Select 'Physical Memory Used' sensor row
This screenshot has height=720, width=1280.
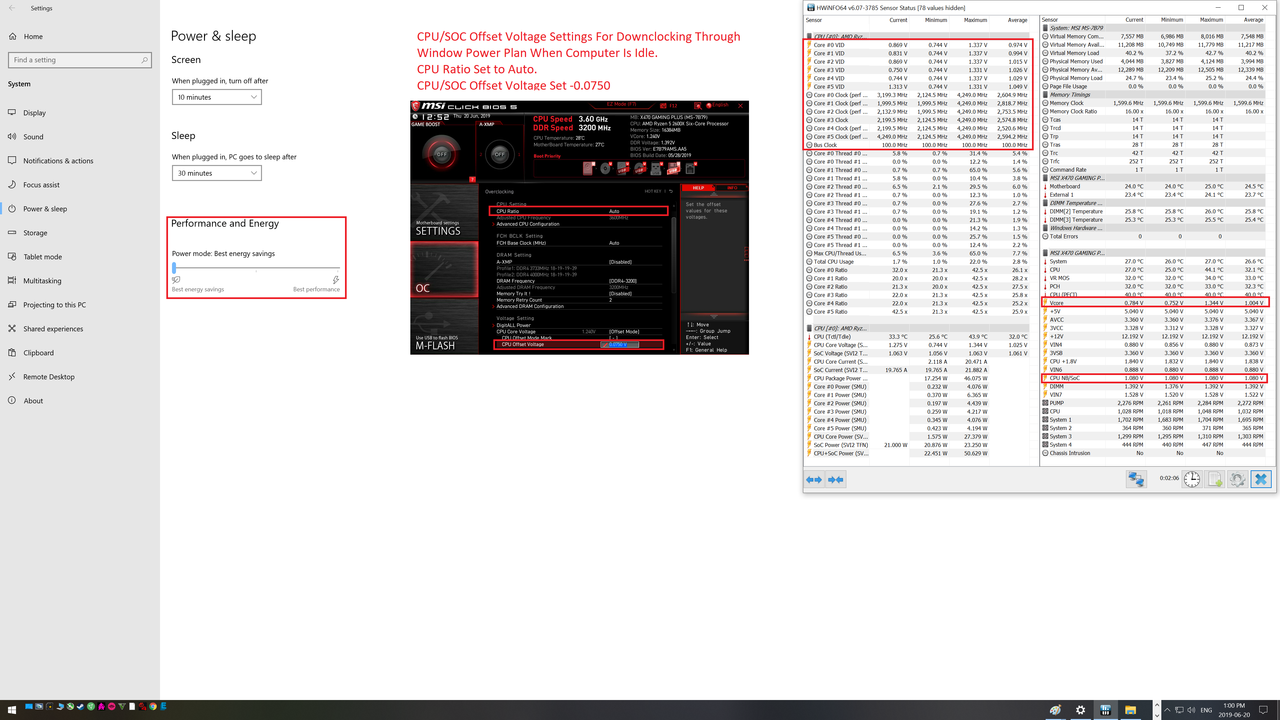tap(1153, 61)
